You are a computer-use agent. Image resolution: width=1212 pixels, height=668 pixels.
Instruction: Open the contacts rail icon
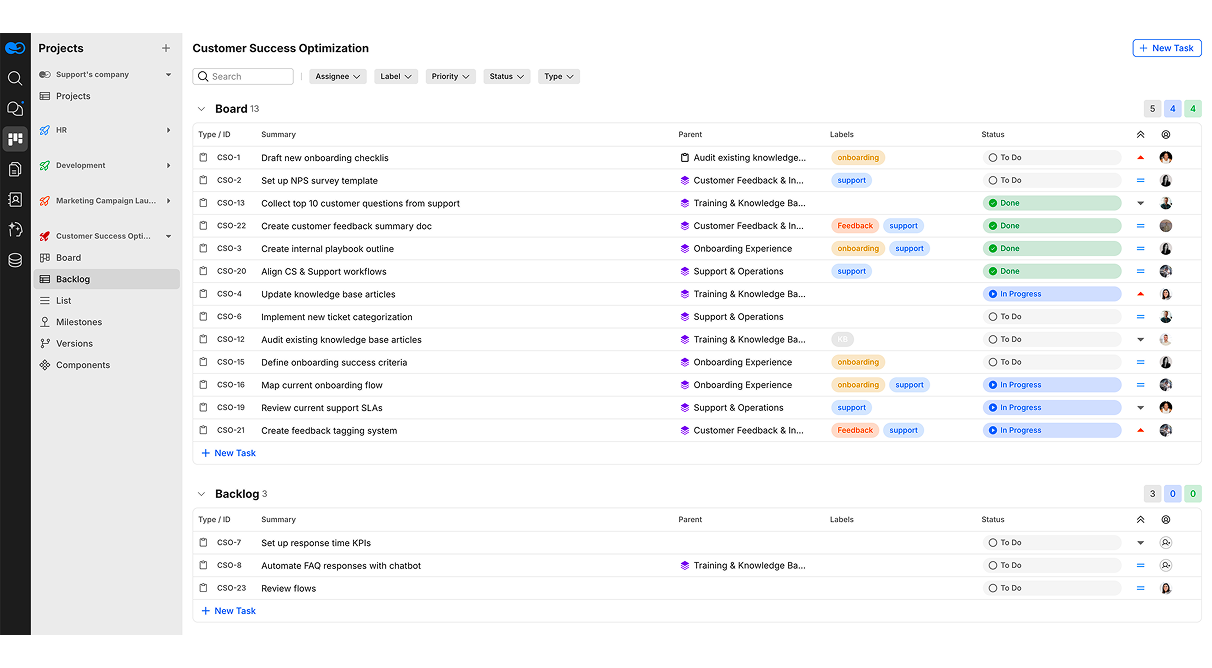[x=15, y=199]
